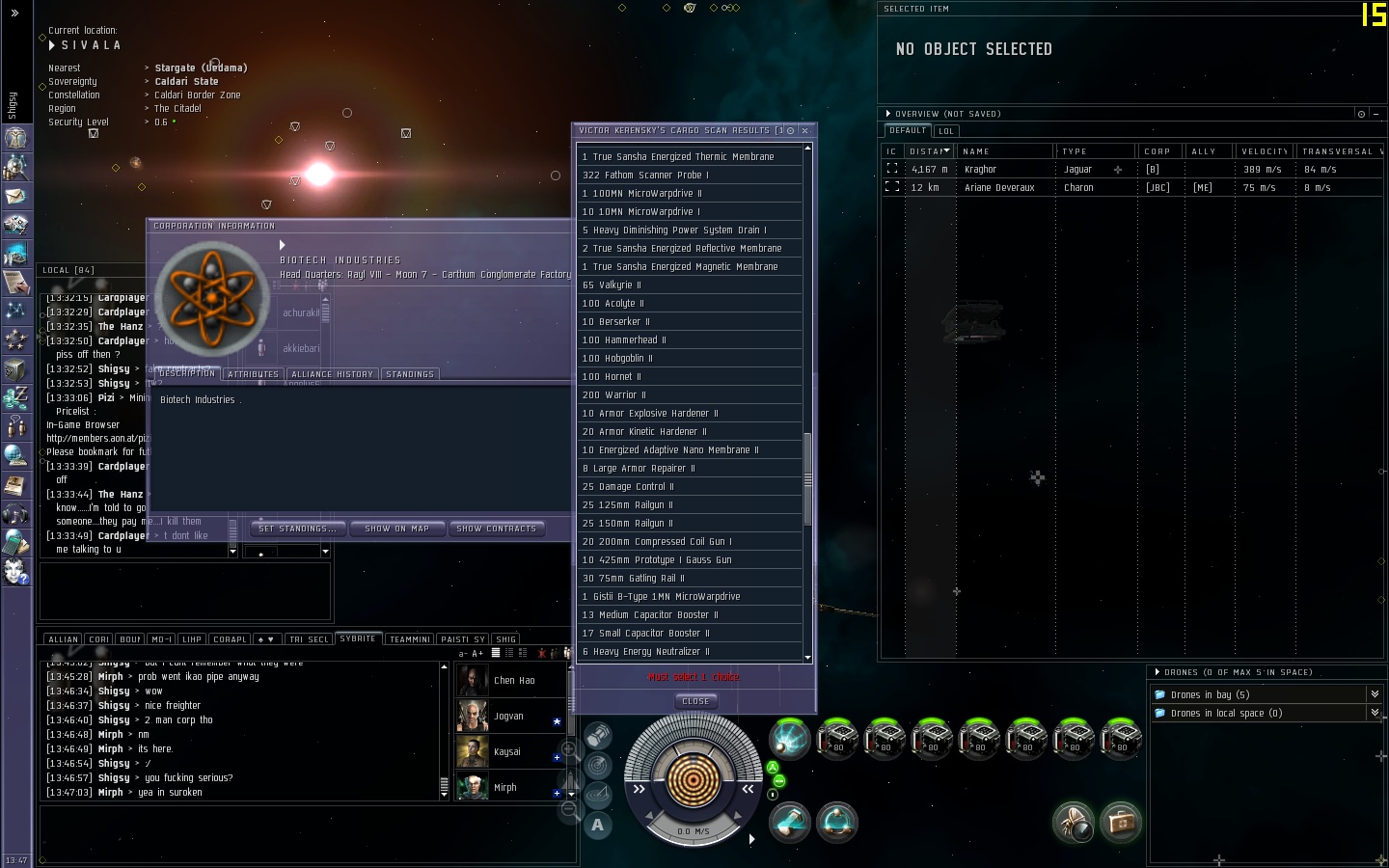This screenshot has width=1389, height=868.
Task: Click the capacitor ring at HUD center
Action: 693,779
